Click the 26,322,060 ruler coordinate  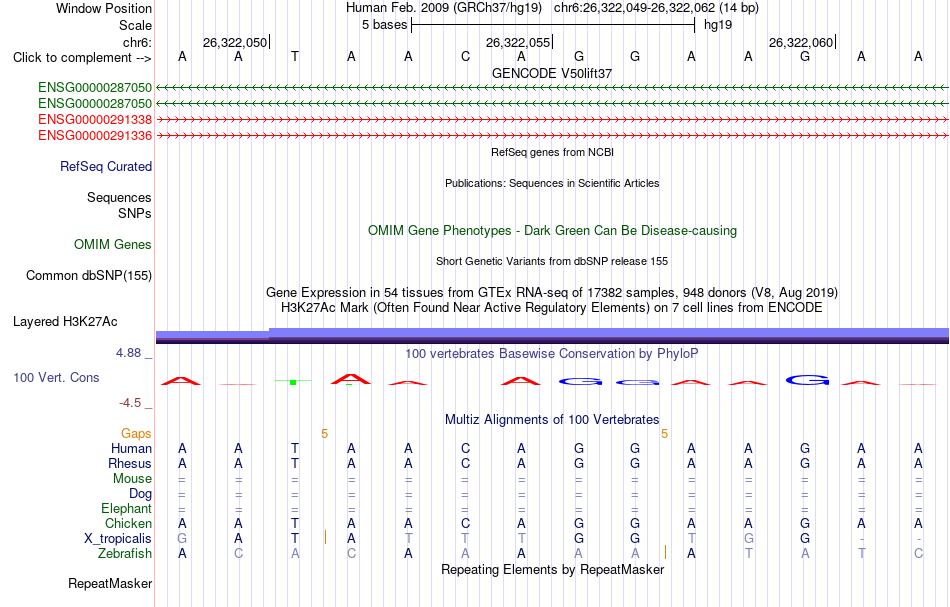click(x=801, y=42)
